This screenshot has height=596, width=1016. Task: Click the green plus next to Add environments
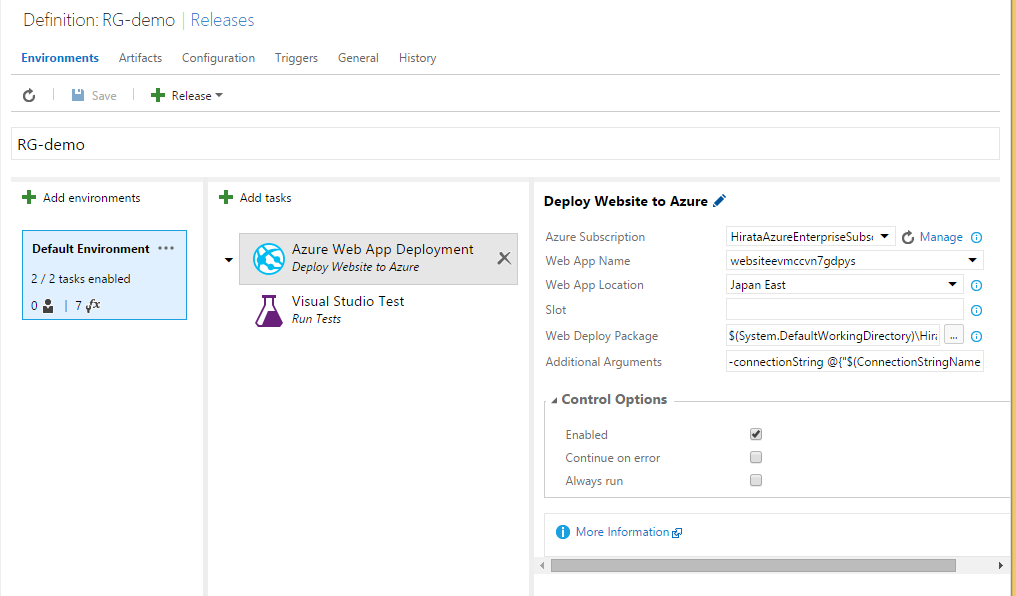click(x=29, y=198)
